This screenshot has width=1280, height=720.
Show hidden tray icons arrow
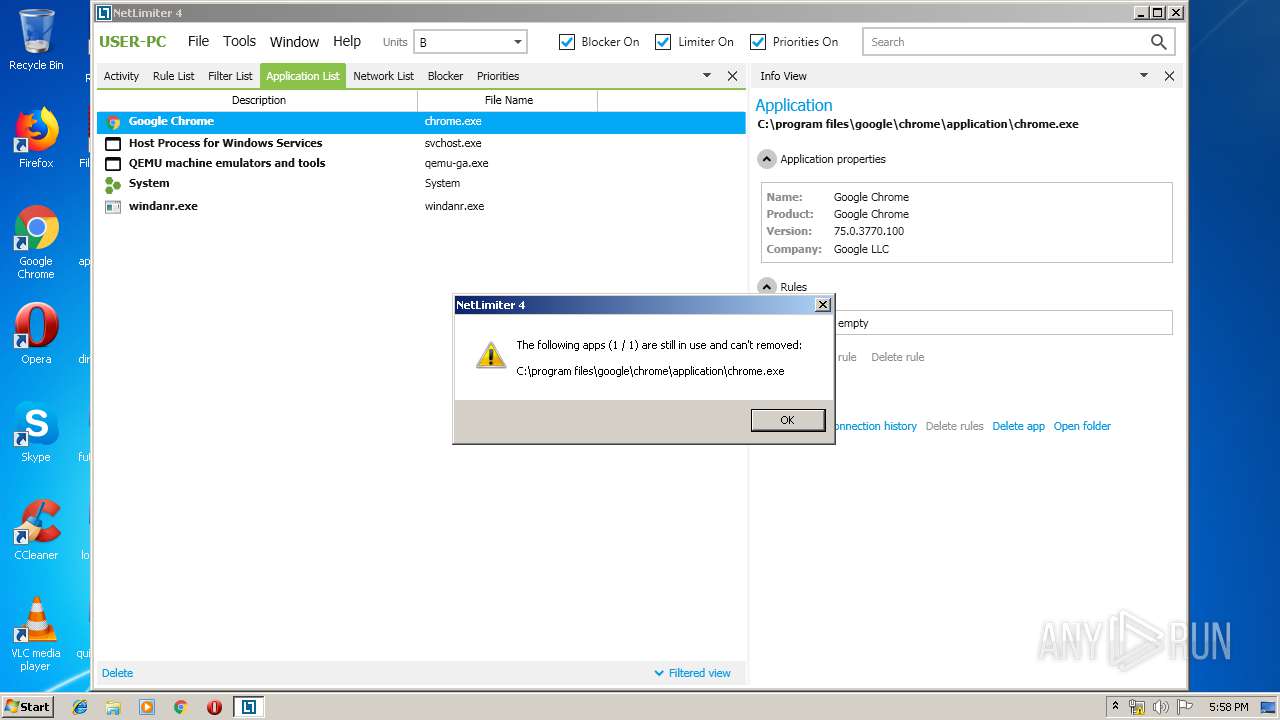1115,707
